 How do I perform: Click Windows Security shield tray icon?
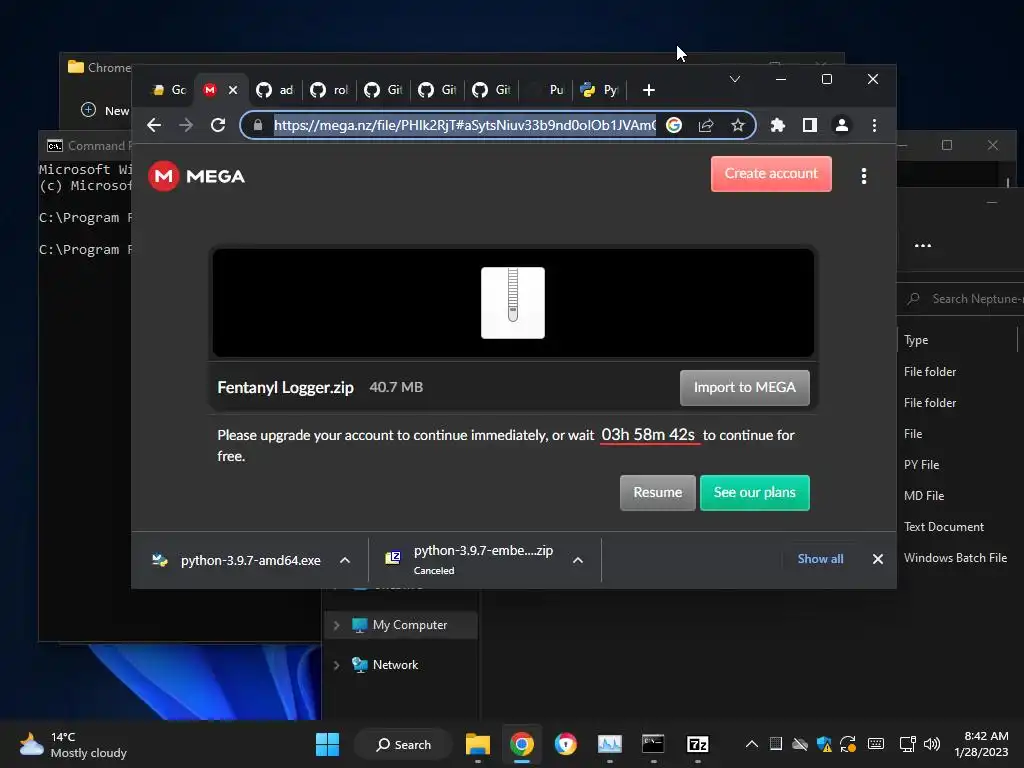pos(824,744)
